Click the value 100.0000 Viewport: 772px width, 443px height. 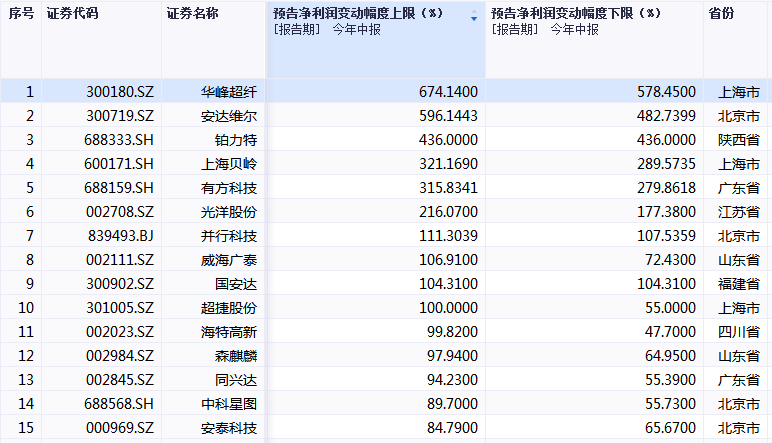click(x=448, y=308)
